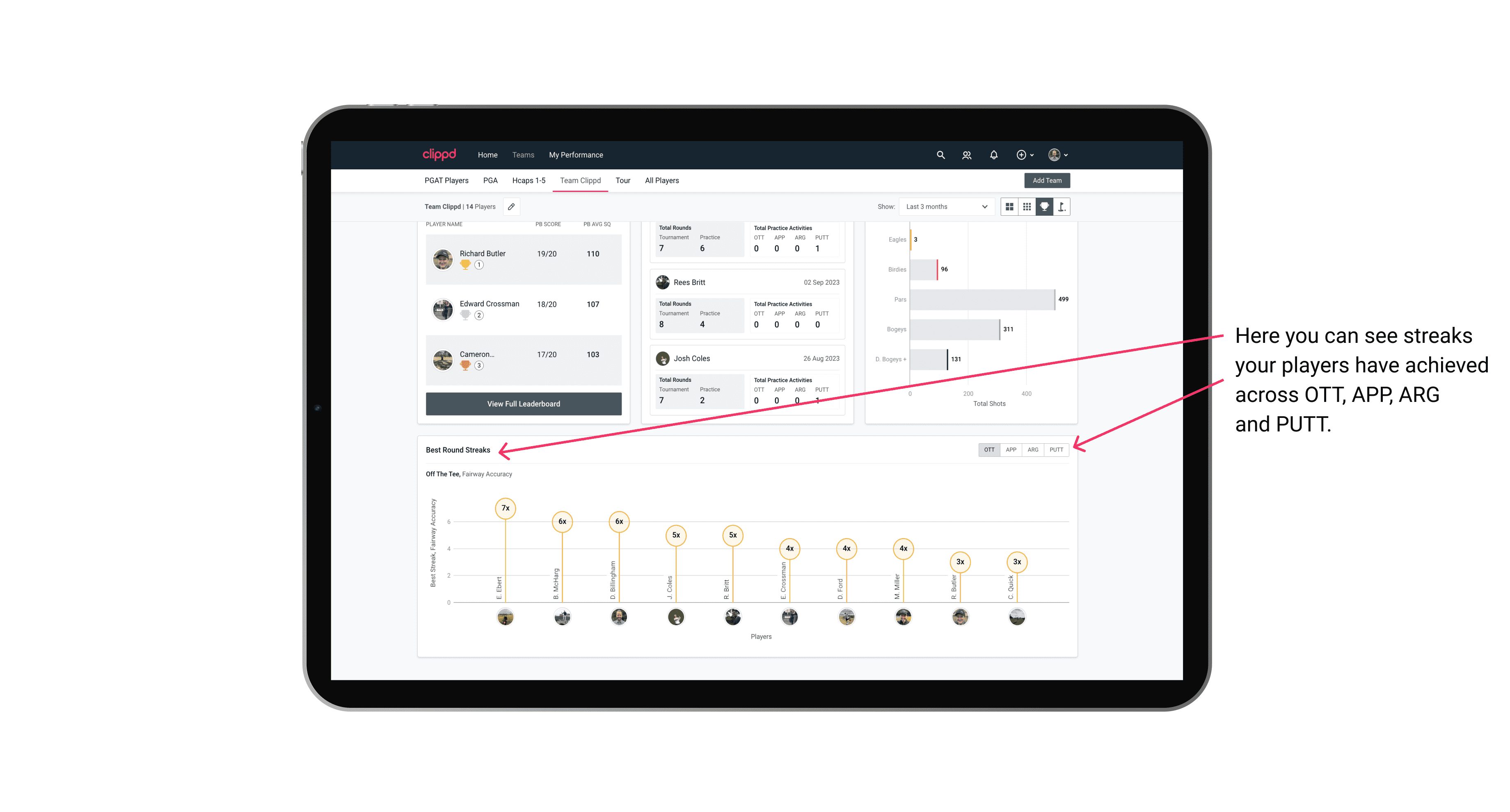1510x812 pixels.
Task: Expand the Team Clippd tab options
Action: click(581, 180)
